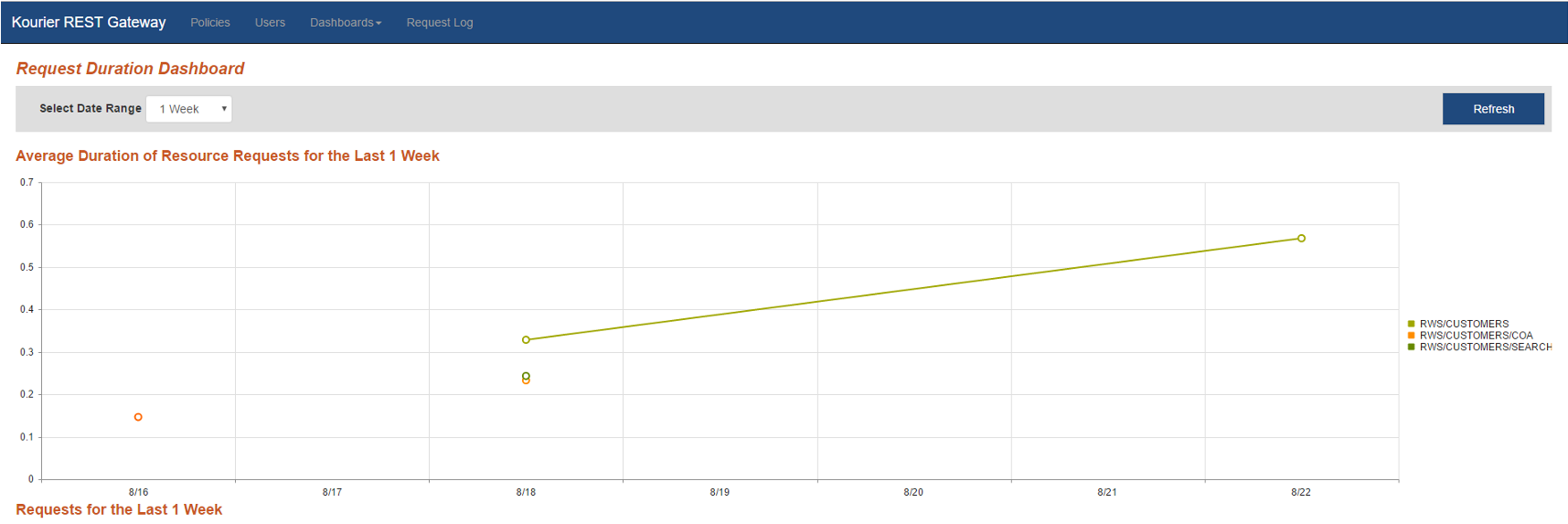Click the Request Duration Dashboard heading

[130, 69]
